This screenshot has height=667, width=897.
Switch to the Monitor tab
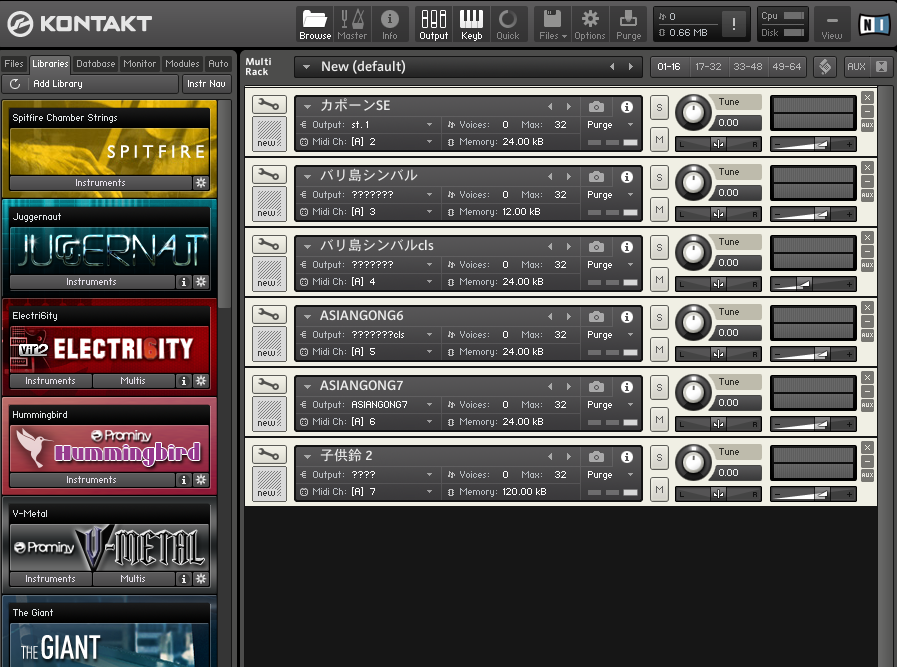point(140,63)
